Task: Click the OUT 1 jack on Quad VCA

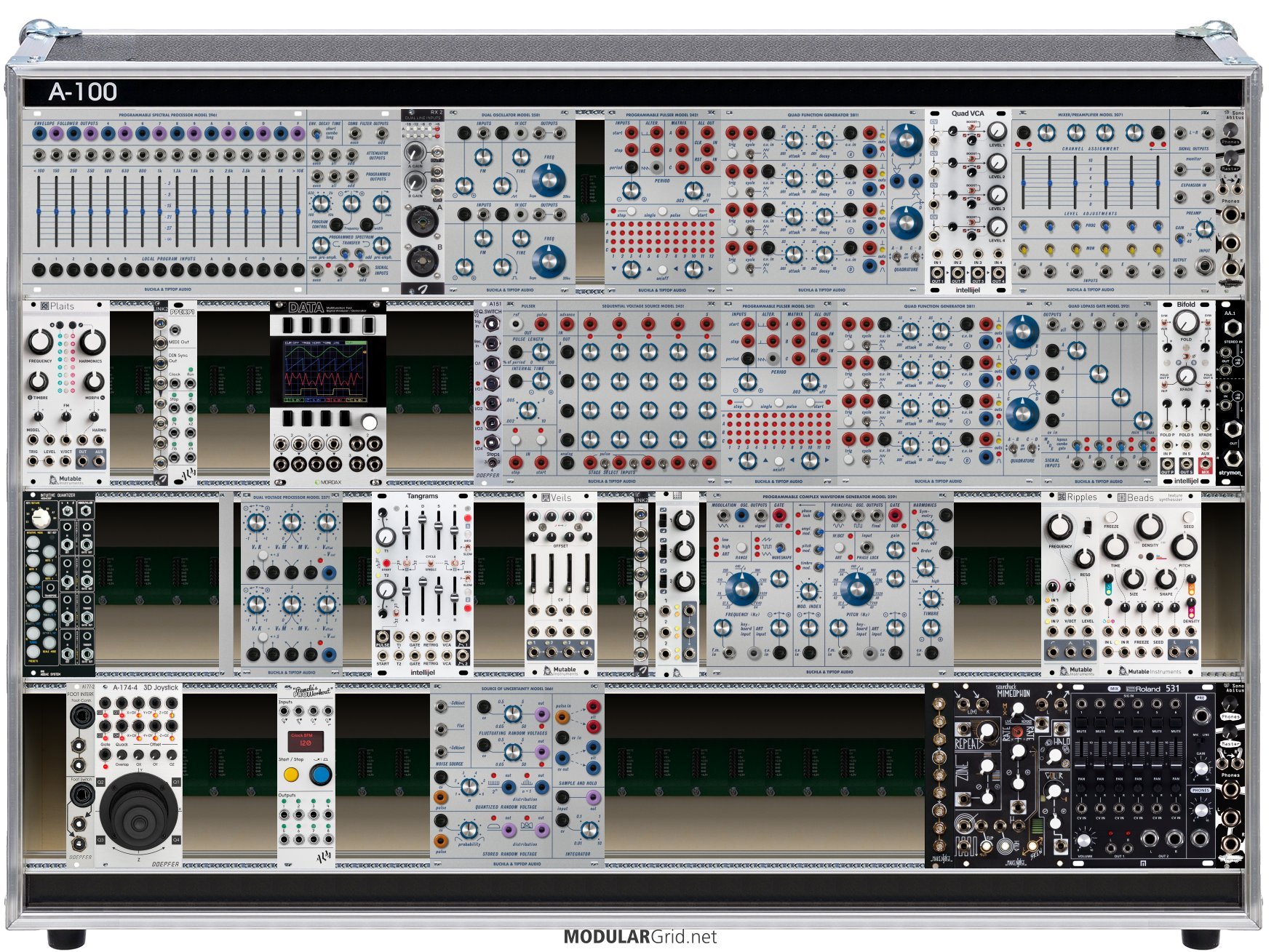Action: [937, 273]
